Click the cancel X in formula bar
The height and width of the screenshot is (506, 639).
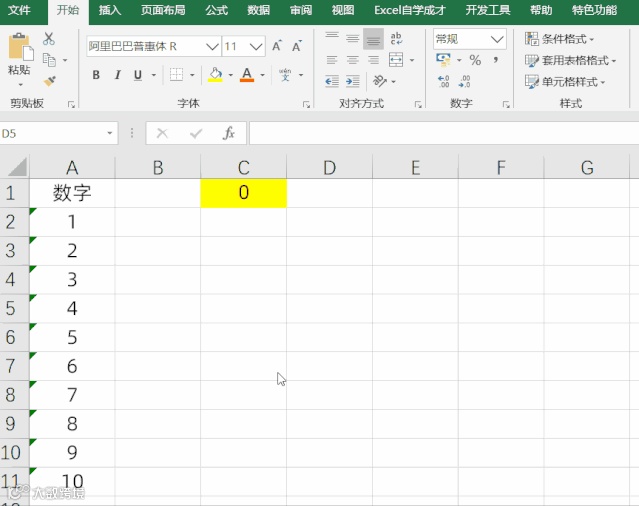point(162,133)
